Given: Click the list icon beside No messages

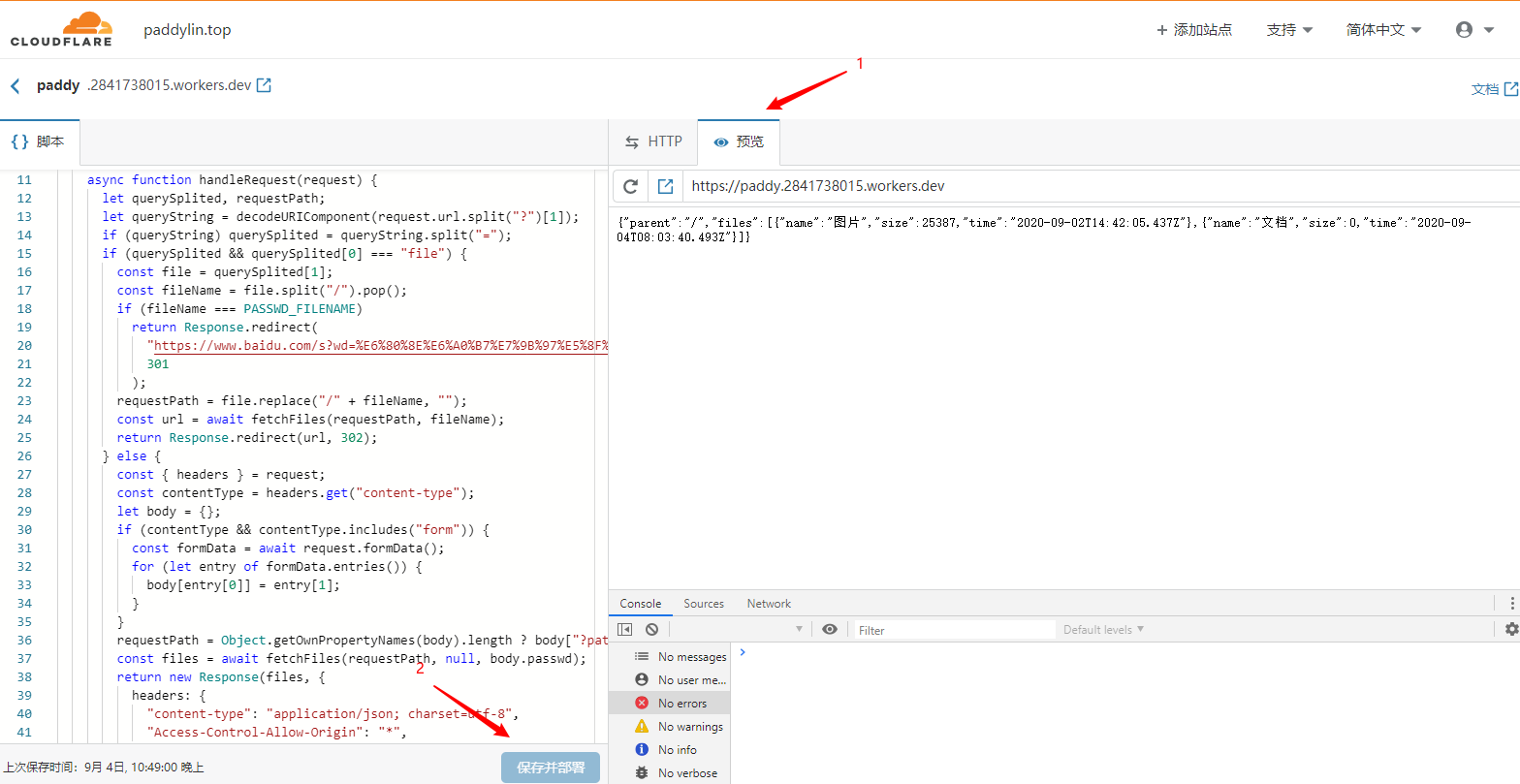Looking at the screenshot, I should (x=641, y=657).
